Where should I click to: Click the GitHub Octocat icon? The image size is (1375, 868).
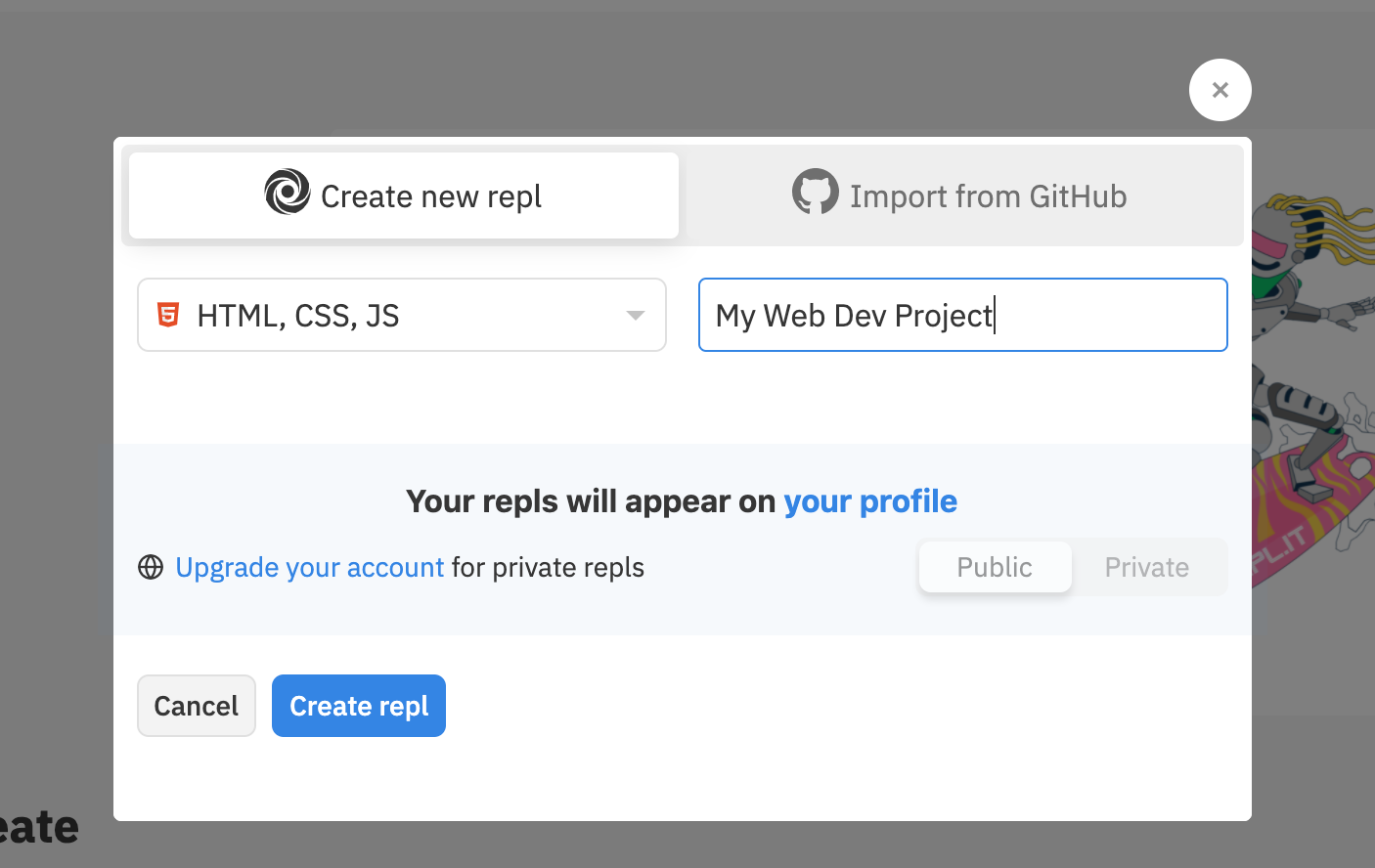(815, 193)
